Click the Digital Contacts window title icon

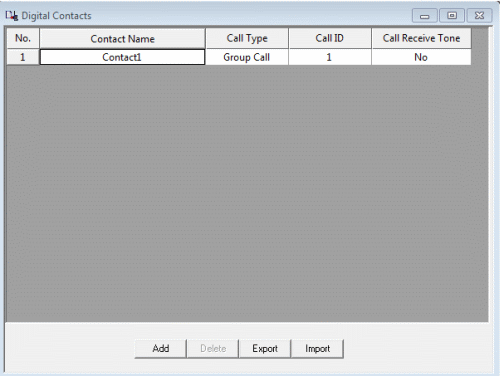pyautogui.click(x=12, y=16)
